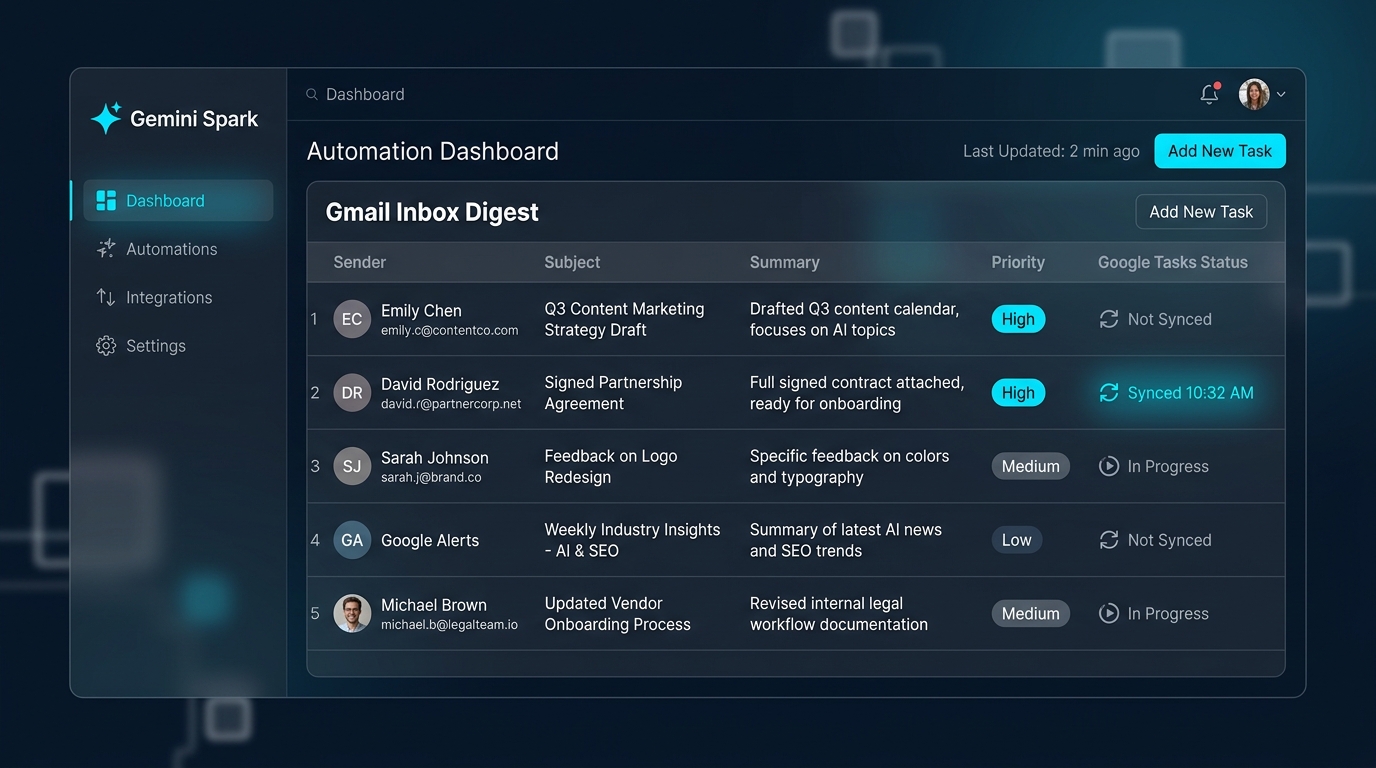1376x768 pixels.
Task: Open Signed Partnership Agreement subject
Action: (x=613, y=393)
